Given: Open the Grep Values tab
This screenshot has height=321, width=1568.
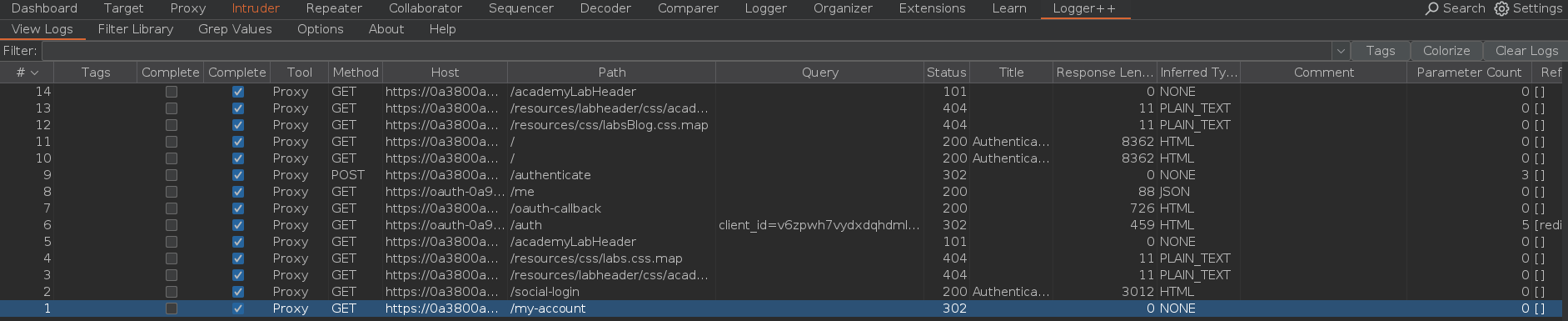Looking at the screenshot, I should [x=235, y=29].
